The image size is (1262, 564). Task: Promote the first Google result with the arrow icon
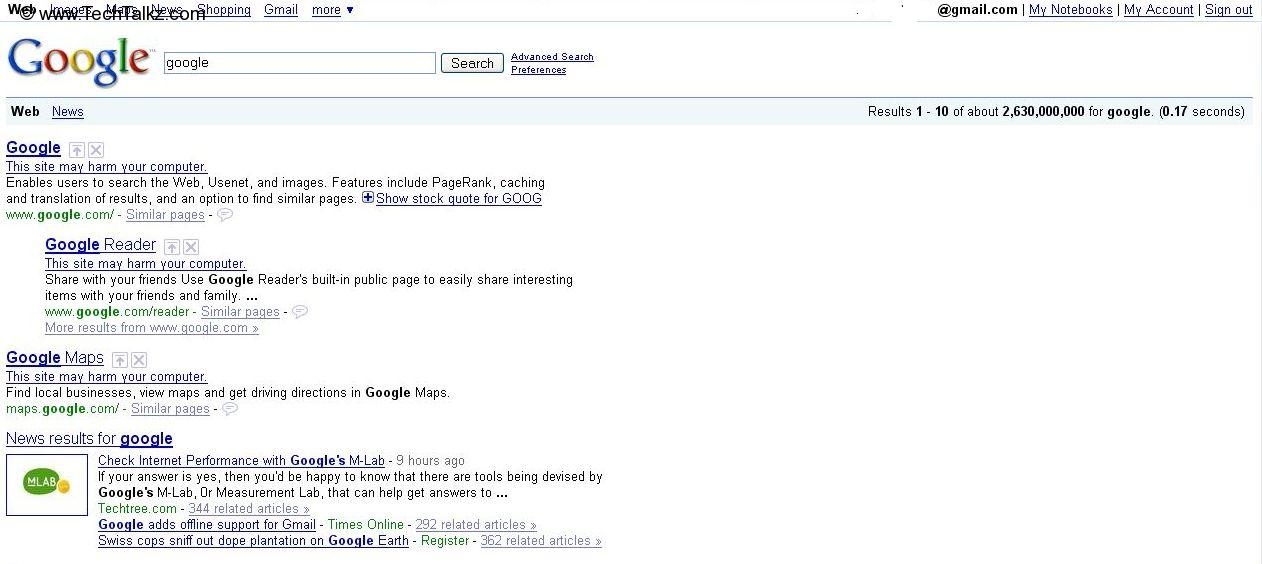point(77,150)
